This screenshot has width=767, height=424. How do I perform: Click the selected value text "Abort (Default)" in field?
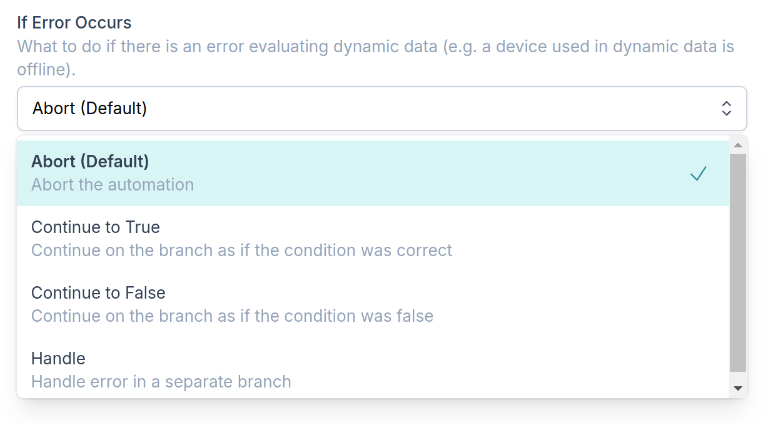(x=90, y=108)
